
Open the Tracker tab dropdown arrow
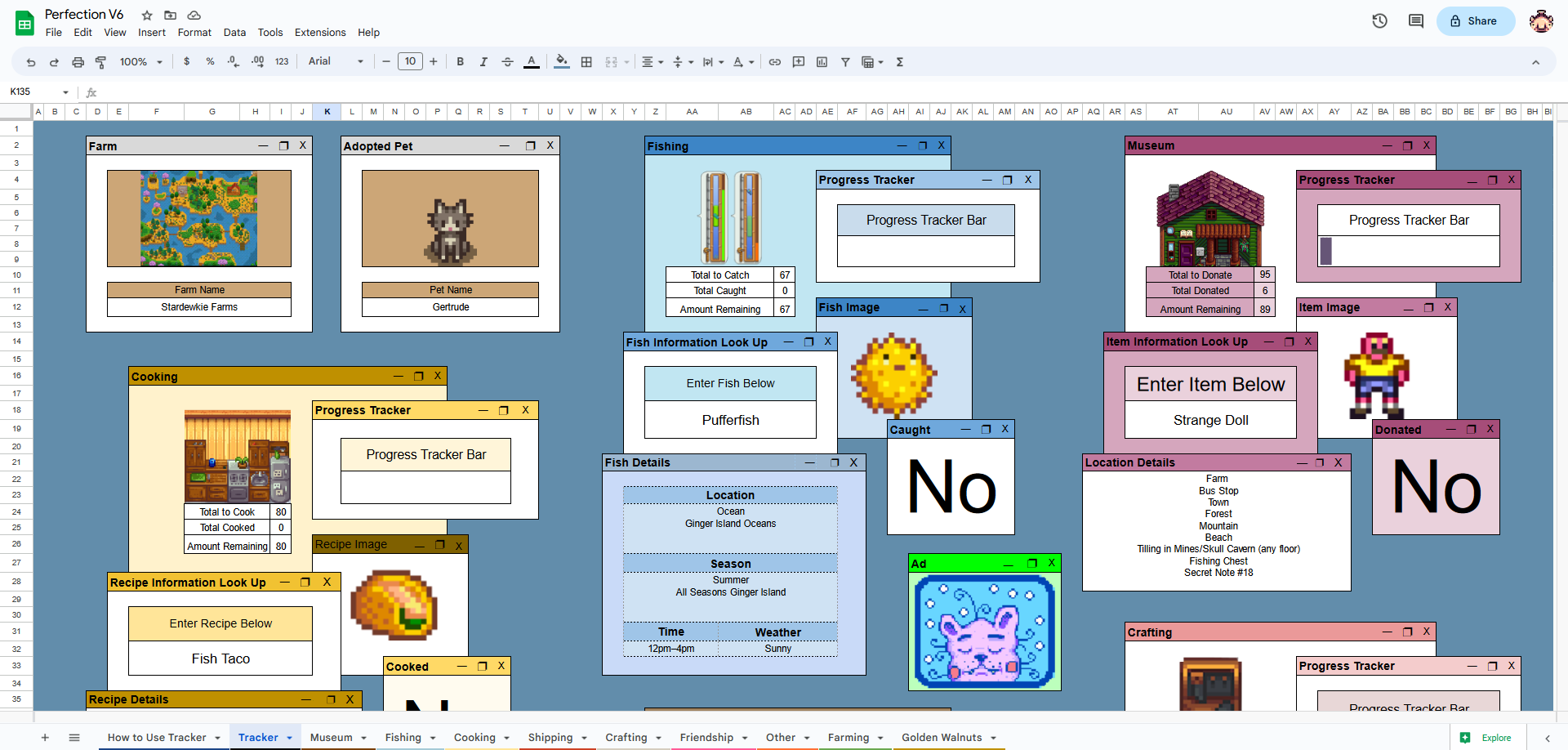(289, 738)
